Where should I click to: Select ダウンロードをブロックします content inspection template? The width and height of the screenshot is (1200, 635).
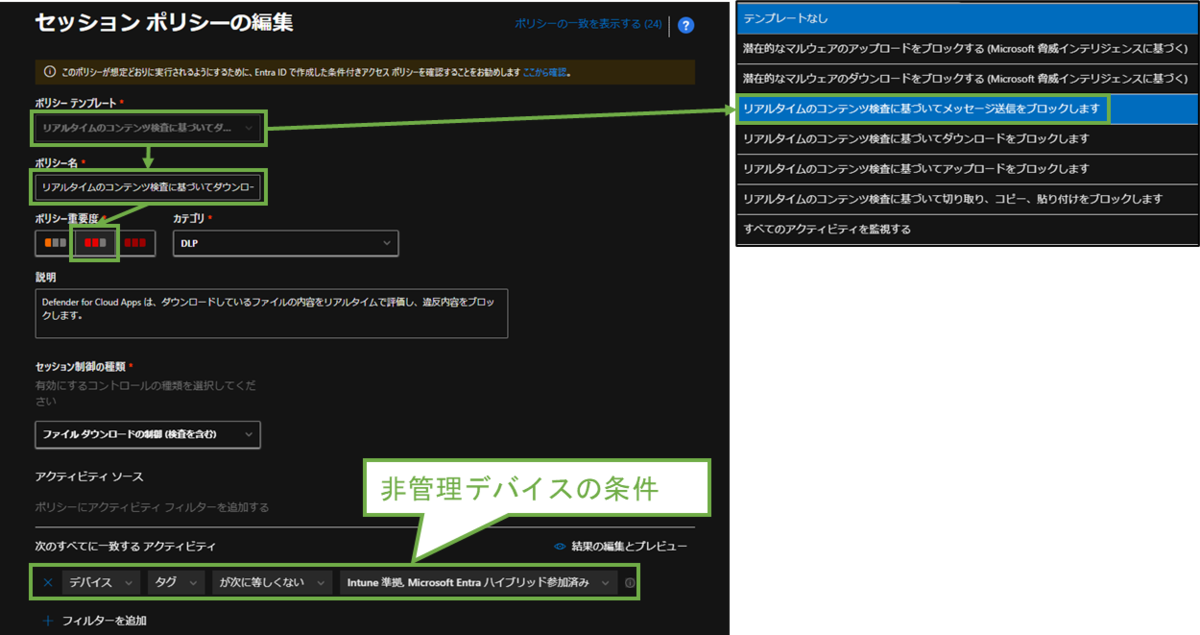967,138
